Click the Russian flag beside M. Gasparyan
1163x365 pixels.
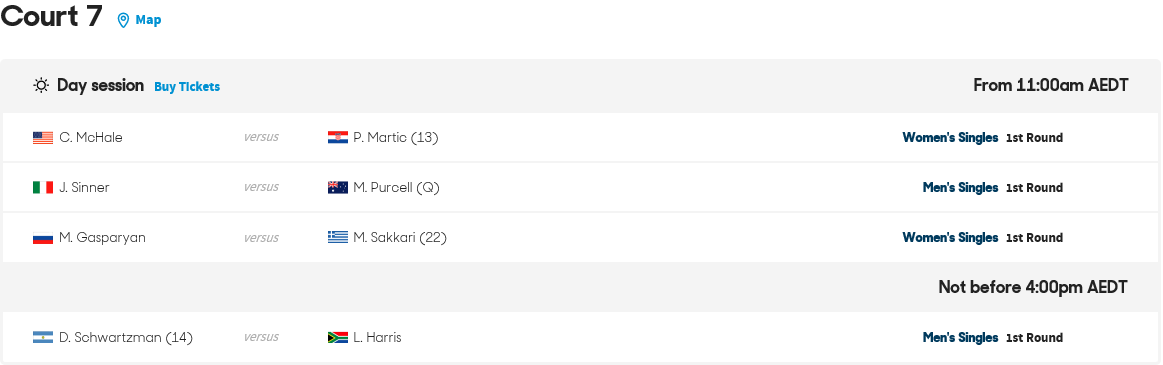pos(43,237)
